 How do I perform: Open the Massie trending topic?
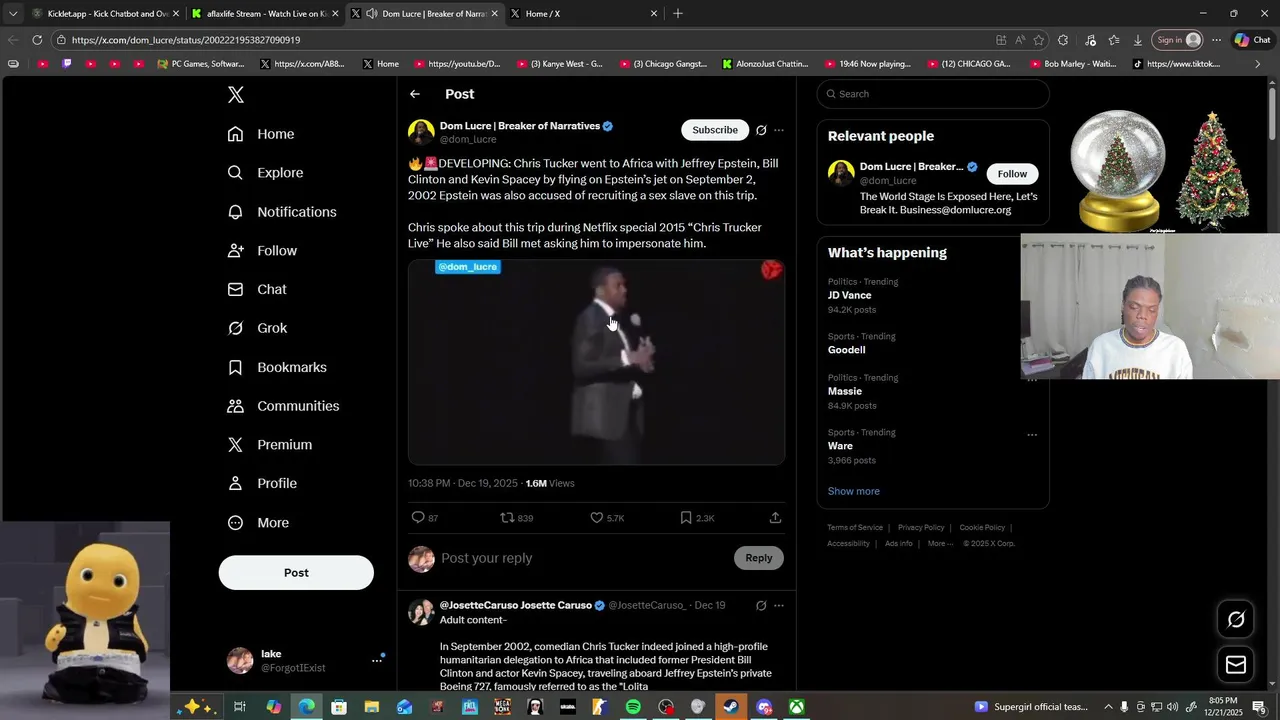pos(845,391)
